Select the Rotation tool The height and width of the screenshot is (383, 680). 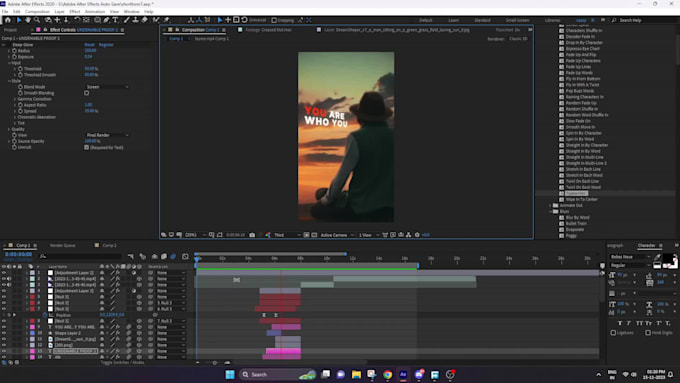click(77, 20)
